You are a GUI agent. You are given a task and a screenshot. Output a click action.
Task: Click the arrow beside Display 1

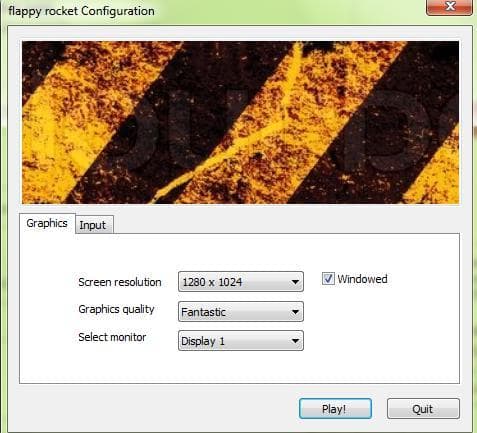(x=295, y=341)
